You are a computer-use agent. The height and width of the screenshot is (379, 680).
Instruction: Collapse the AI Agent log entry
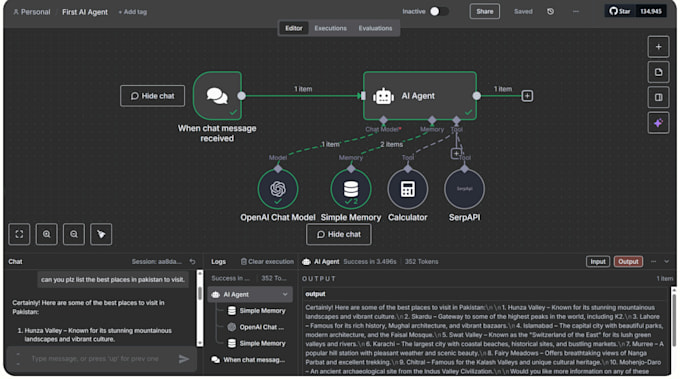(285, 294)
